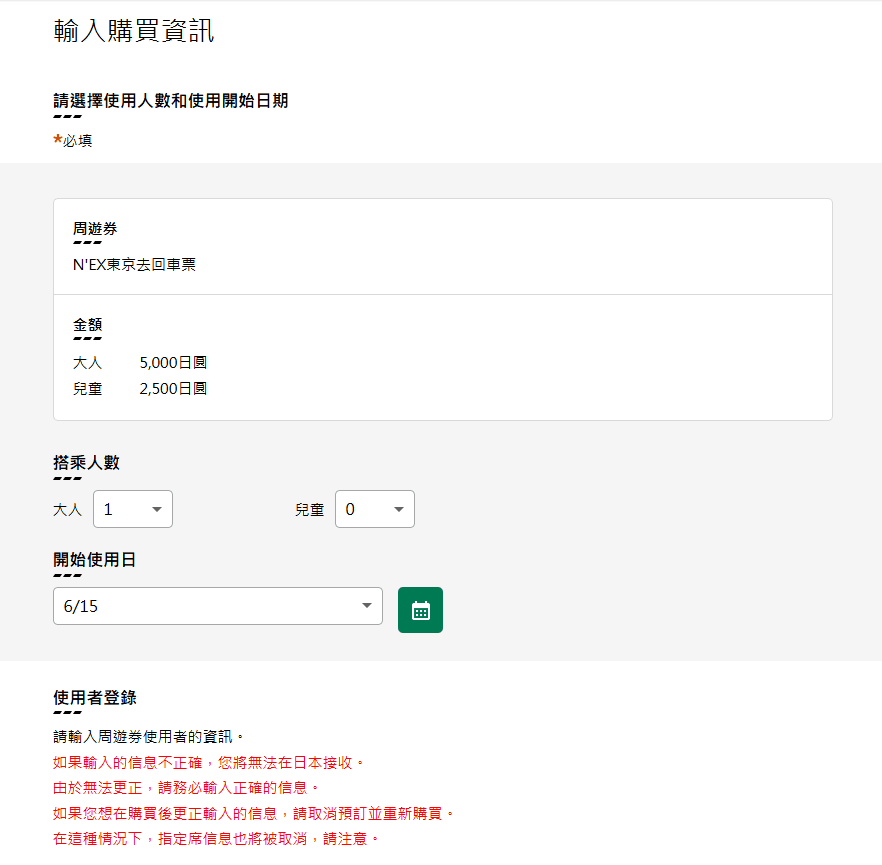882x865 pixels.
Task: Click the 大人 label beside the passenger dropdown
Action: pos(67,510)
